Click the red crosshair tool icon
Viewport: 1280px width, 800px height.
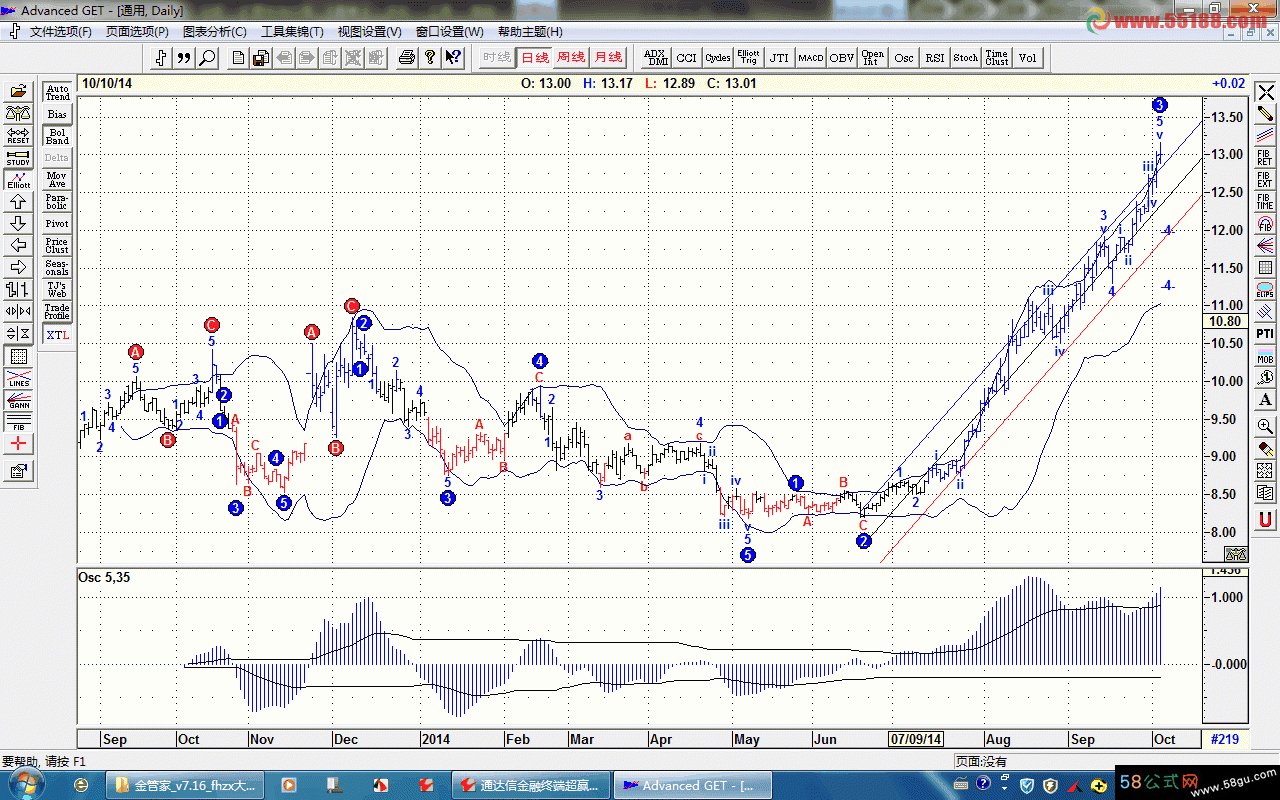tap(18, 444)
